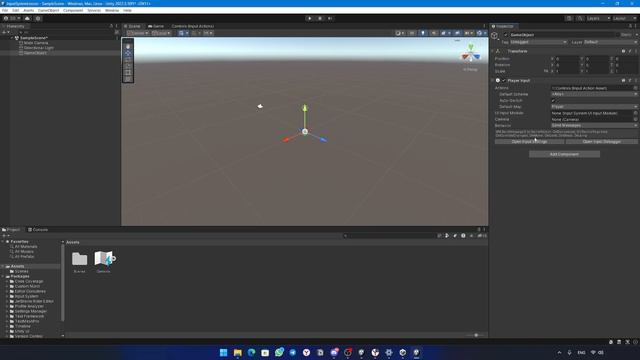Click the red X axis cone on the orientation gizmo
The width and height of the screenshot is (640, 360).
tap(465, 57)
